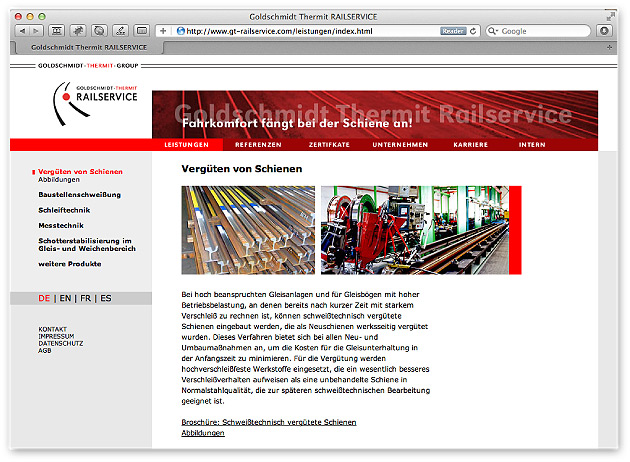This screenshot has height=462, width=630.
Task: Open the KARRIERE menu item
Action: pyautogui.click(x=470, y=145)
